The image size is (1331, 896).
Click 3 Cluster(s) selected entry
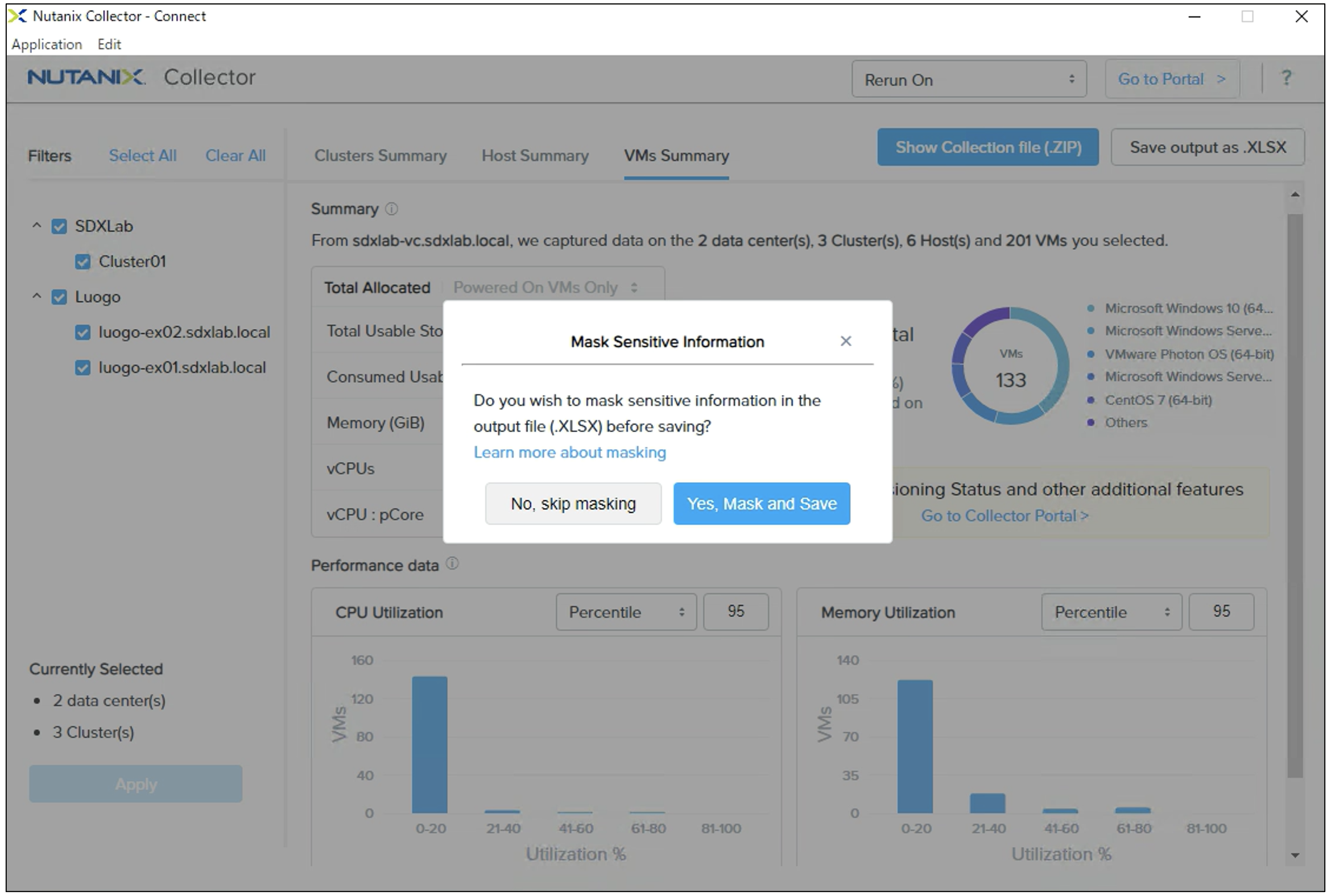coord(93,733)
